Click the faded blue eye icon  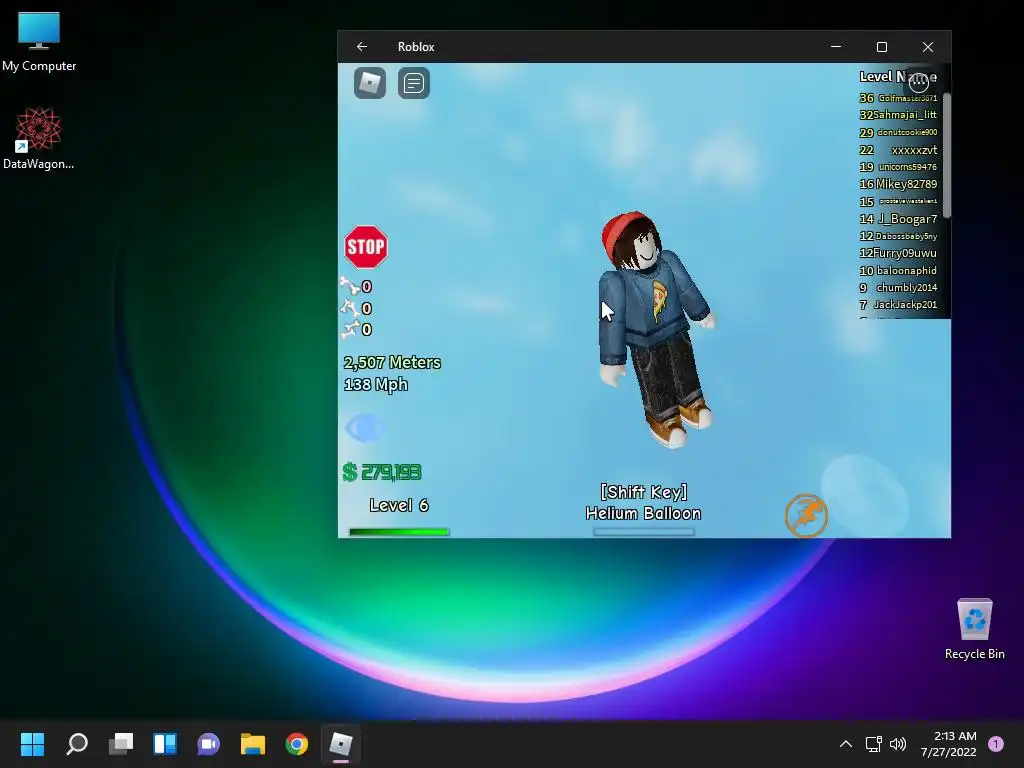pos(364,428)
